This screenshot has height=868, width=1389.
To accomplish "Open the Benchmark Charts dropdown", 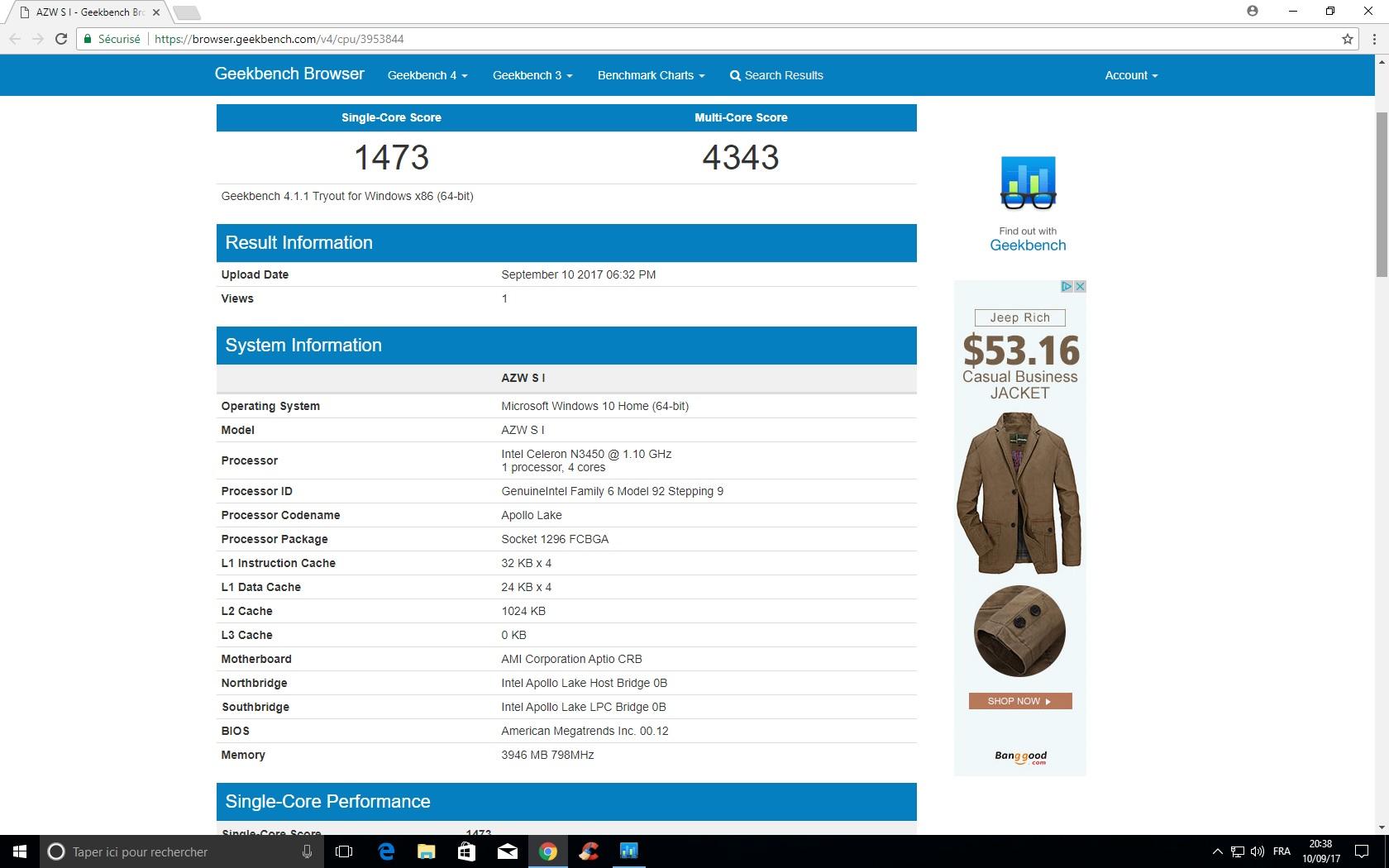I will click(x=652, y=75).
